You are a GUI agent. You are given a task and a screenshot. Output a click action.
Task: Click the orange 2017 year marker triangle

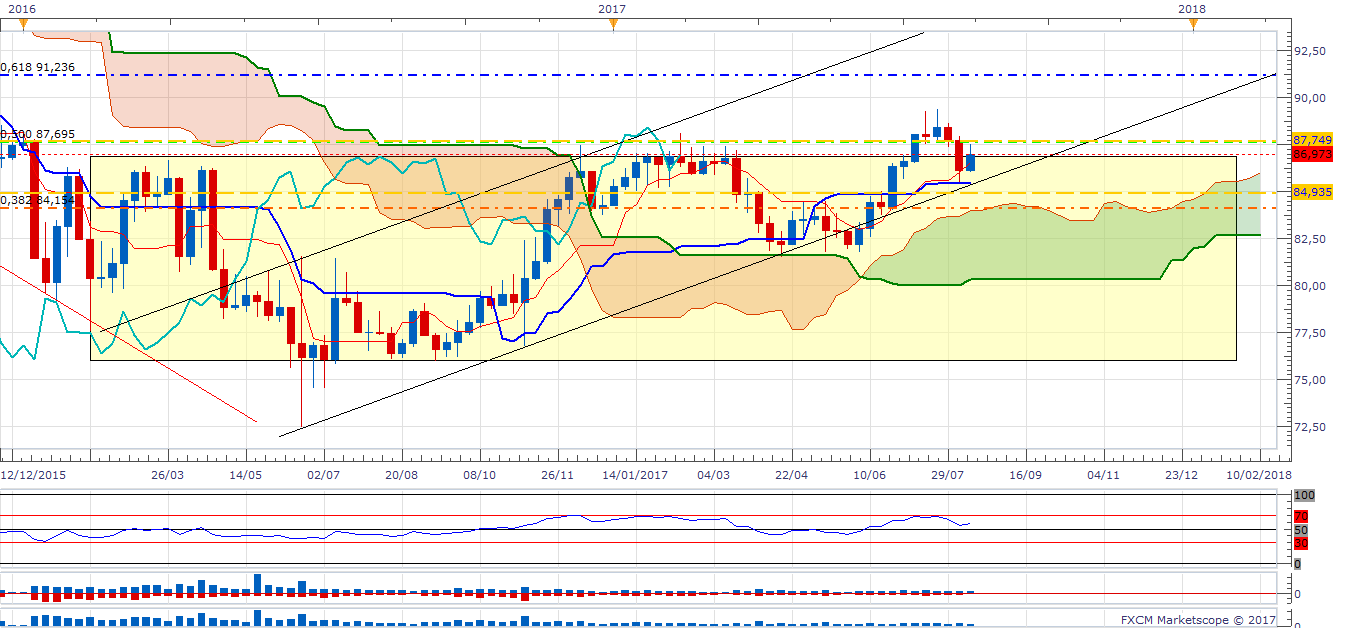coord(612,24)
